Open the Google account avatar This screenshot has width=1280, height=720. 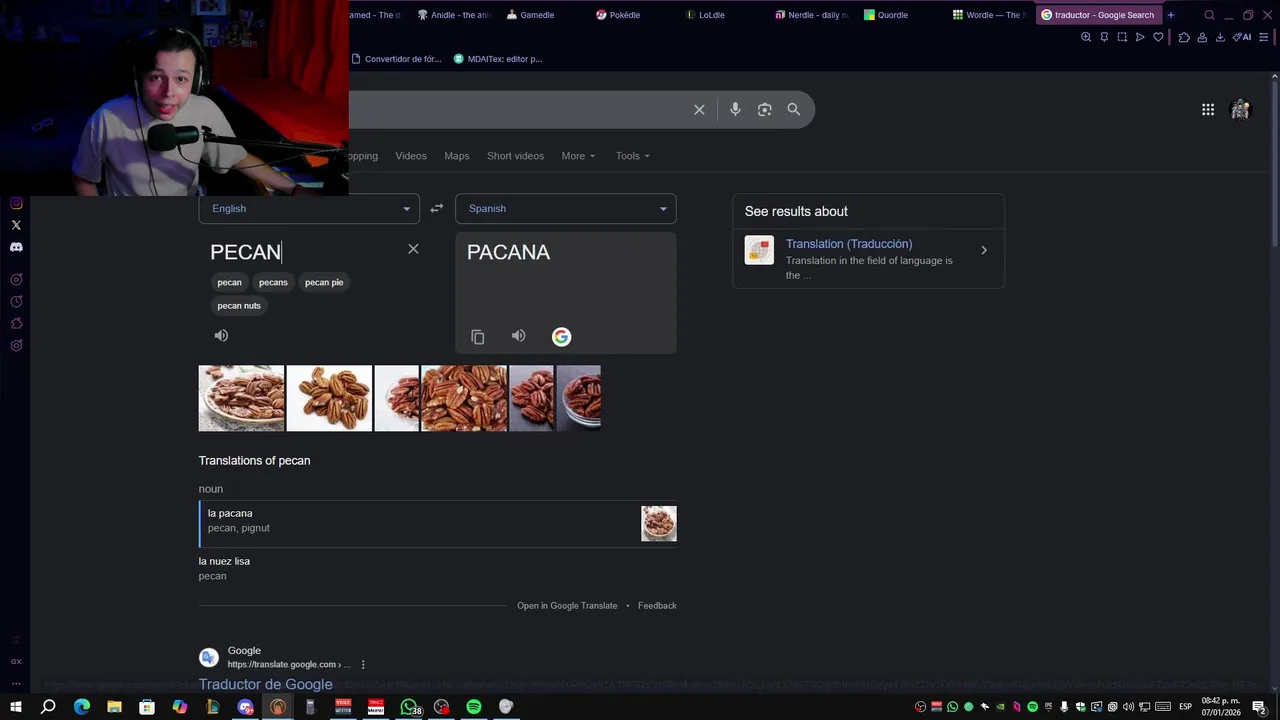1240,110
